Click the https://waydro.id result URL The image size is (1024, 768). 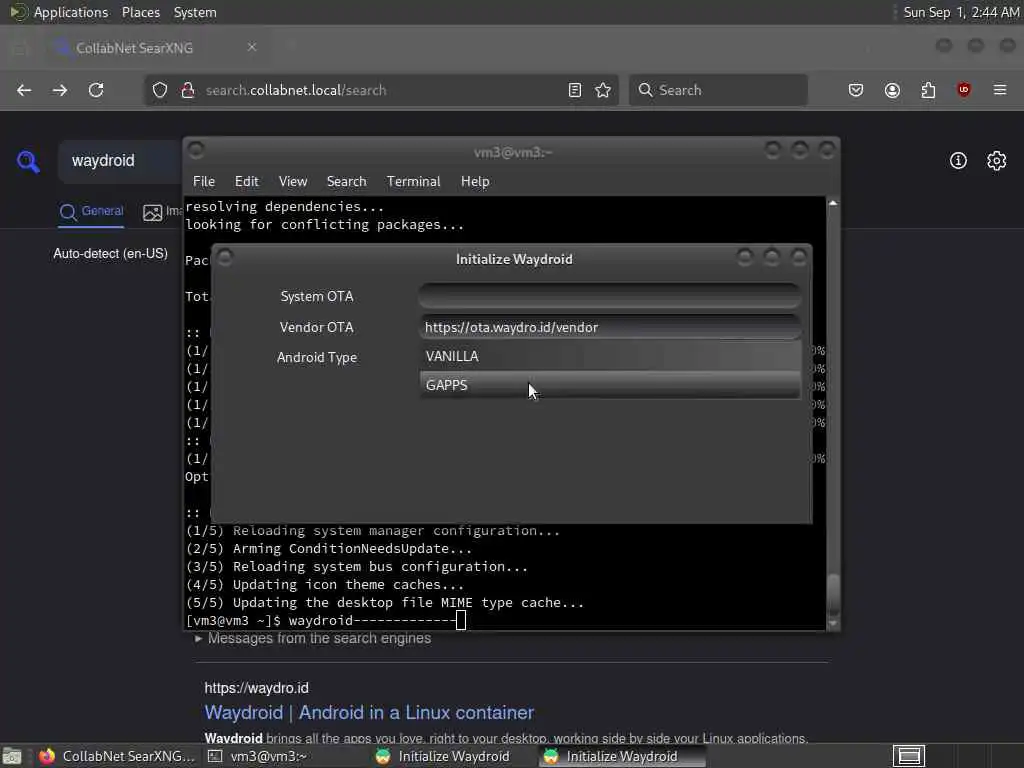point(257,688)
